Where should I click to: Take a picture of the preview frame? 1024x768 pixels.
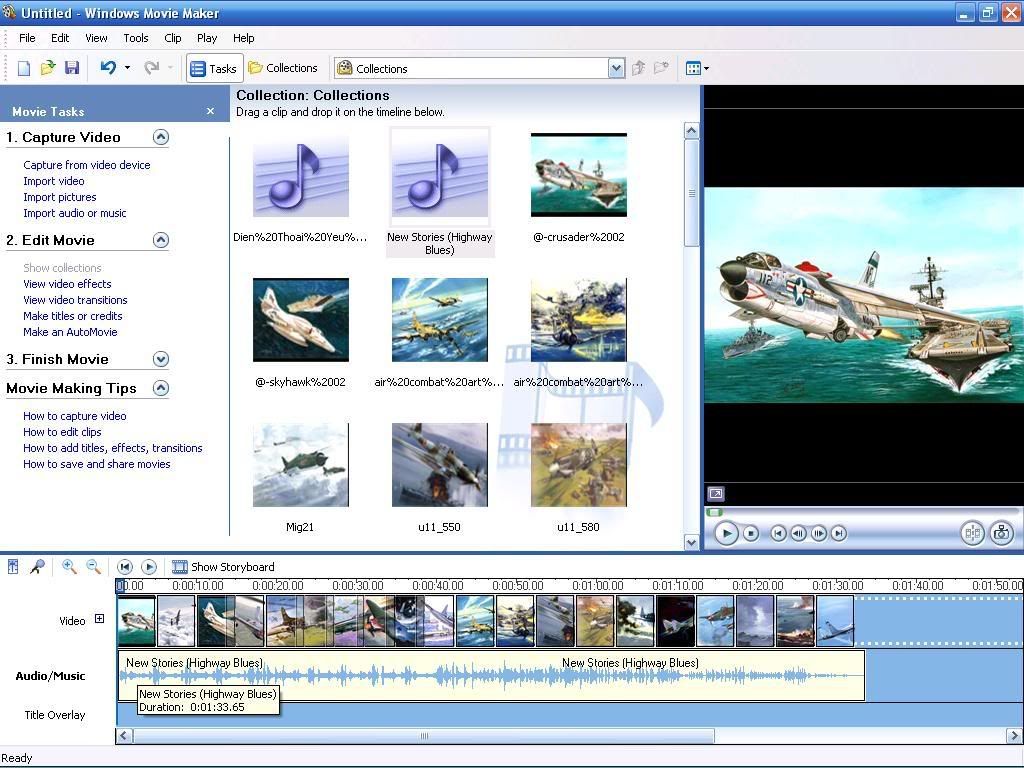pos(1001,534)
